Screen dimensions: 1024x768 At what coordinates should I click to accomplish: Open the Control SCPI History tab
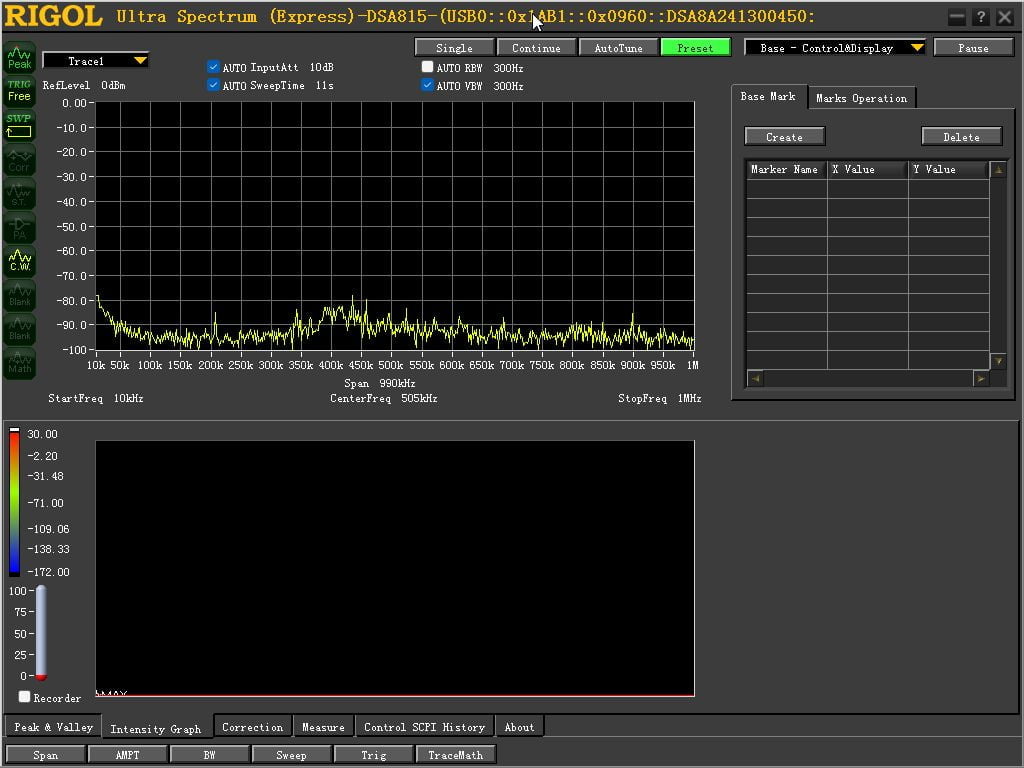coord(424,727)
